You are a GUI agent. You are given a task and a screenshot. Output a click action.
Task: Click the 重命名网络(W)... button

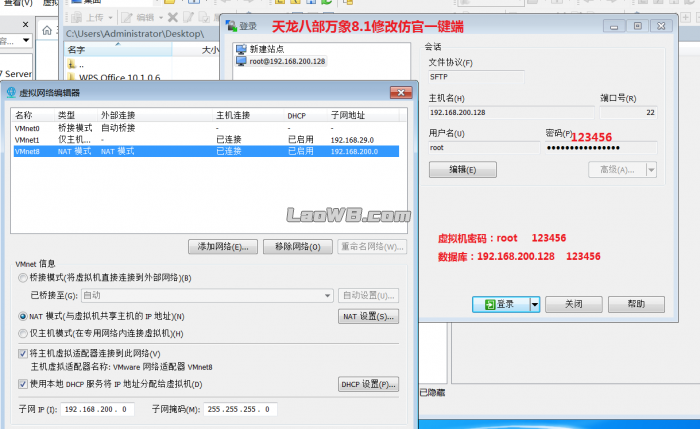coord(372,247)
